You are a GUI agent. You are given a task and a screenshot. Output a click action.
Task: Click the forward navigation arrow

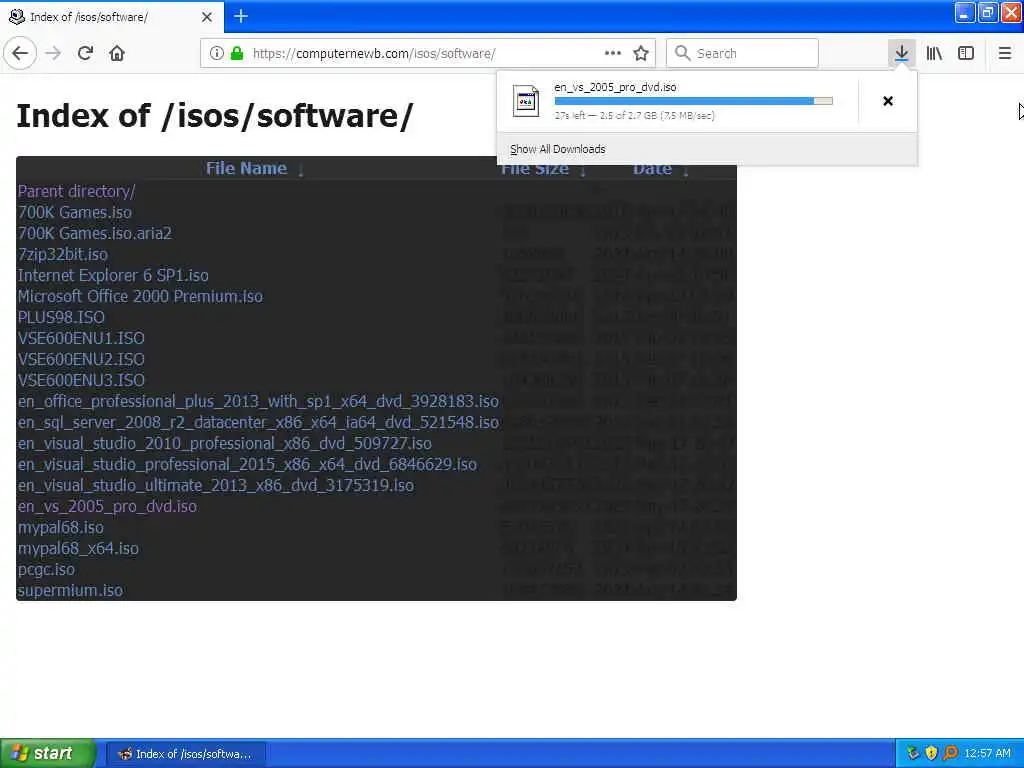(54, 53)
